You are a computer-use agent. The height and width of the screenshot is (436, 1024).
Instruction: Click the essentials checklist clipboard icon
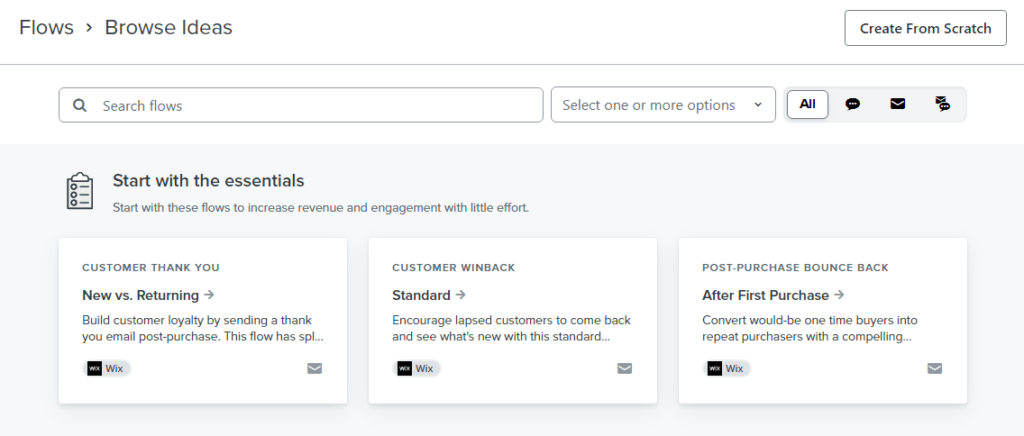point(79,191)
